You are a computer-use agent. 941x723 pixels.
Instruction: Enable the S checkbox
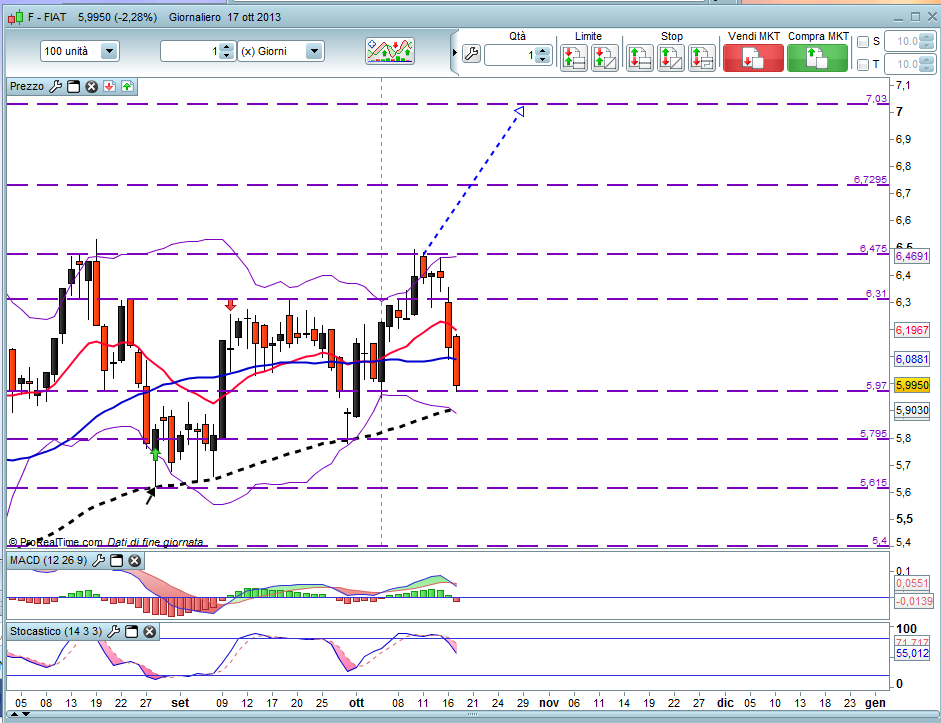point(863,42)
